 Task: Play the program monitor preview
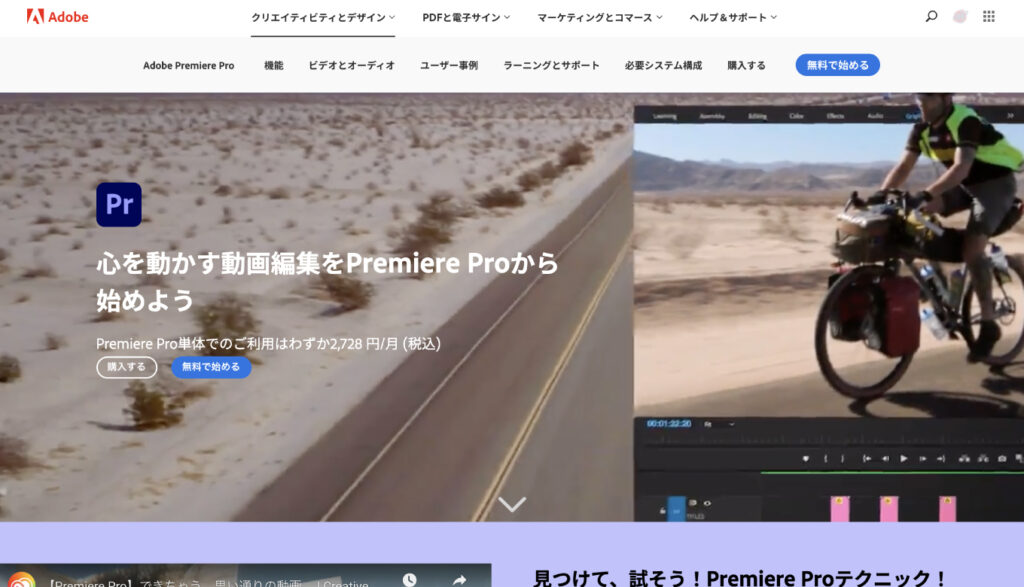(x=904, y=458)
